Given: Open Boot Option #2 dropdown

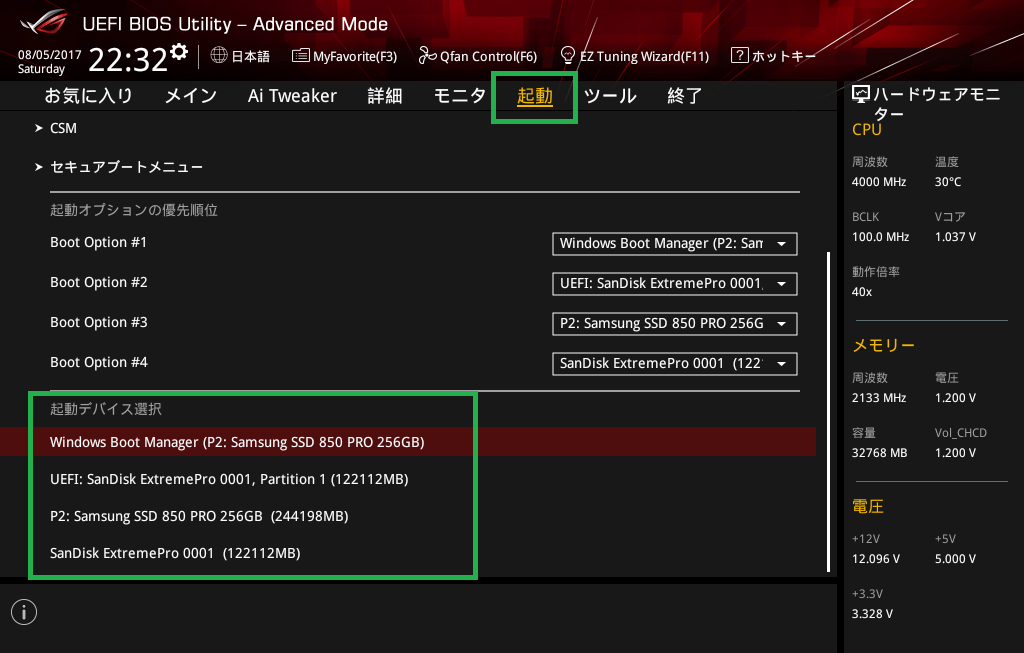Looking at the screenshot, I should click(x=675, y=283).
